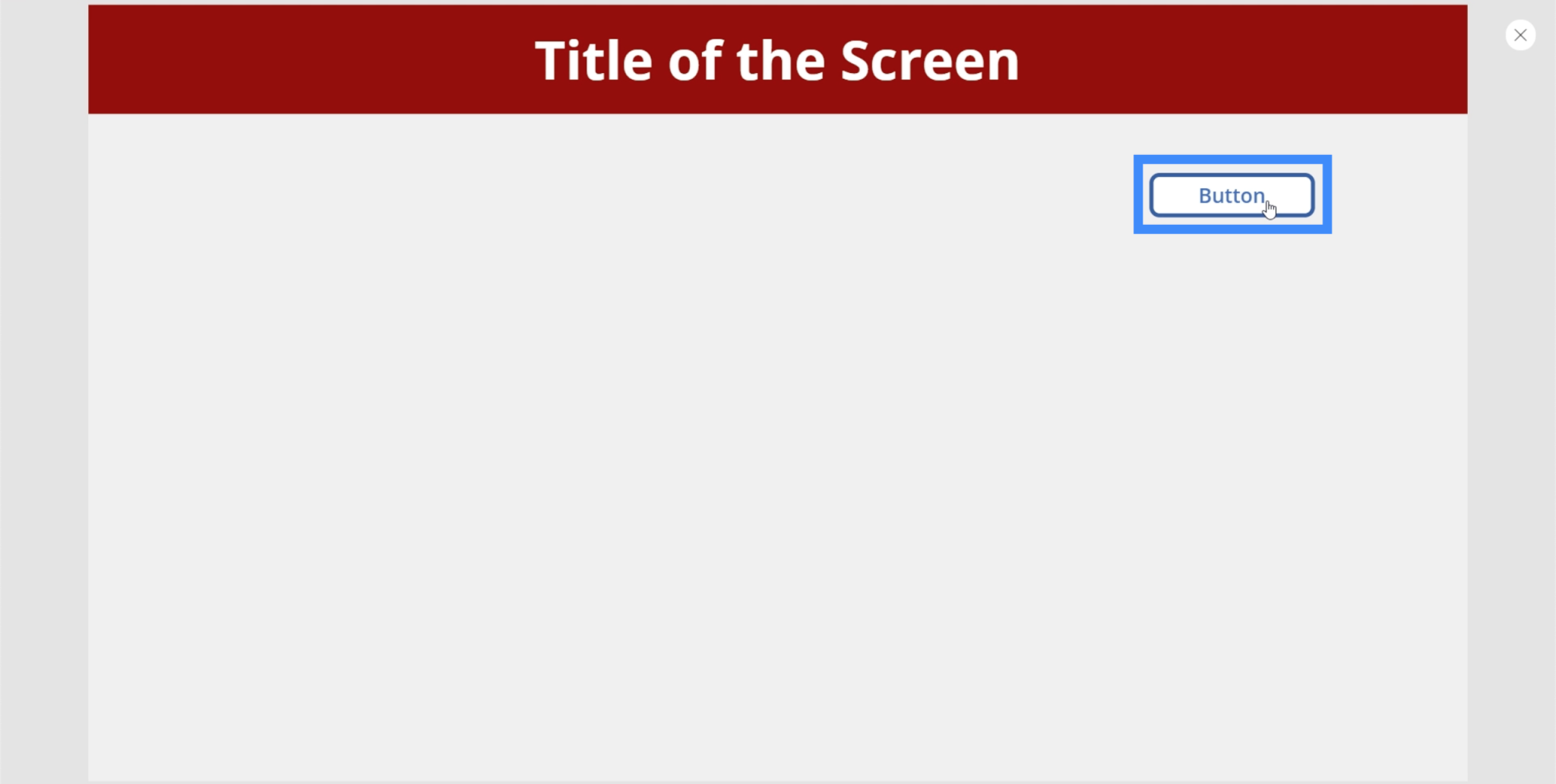Click the word Title in the header
This screenshot has width=1556, height=784.
click(x=593, y=61)
